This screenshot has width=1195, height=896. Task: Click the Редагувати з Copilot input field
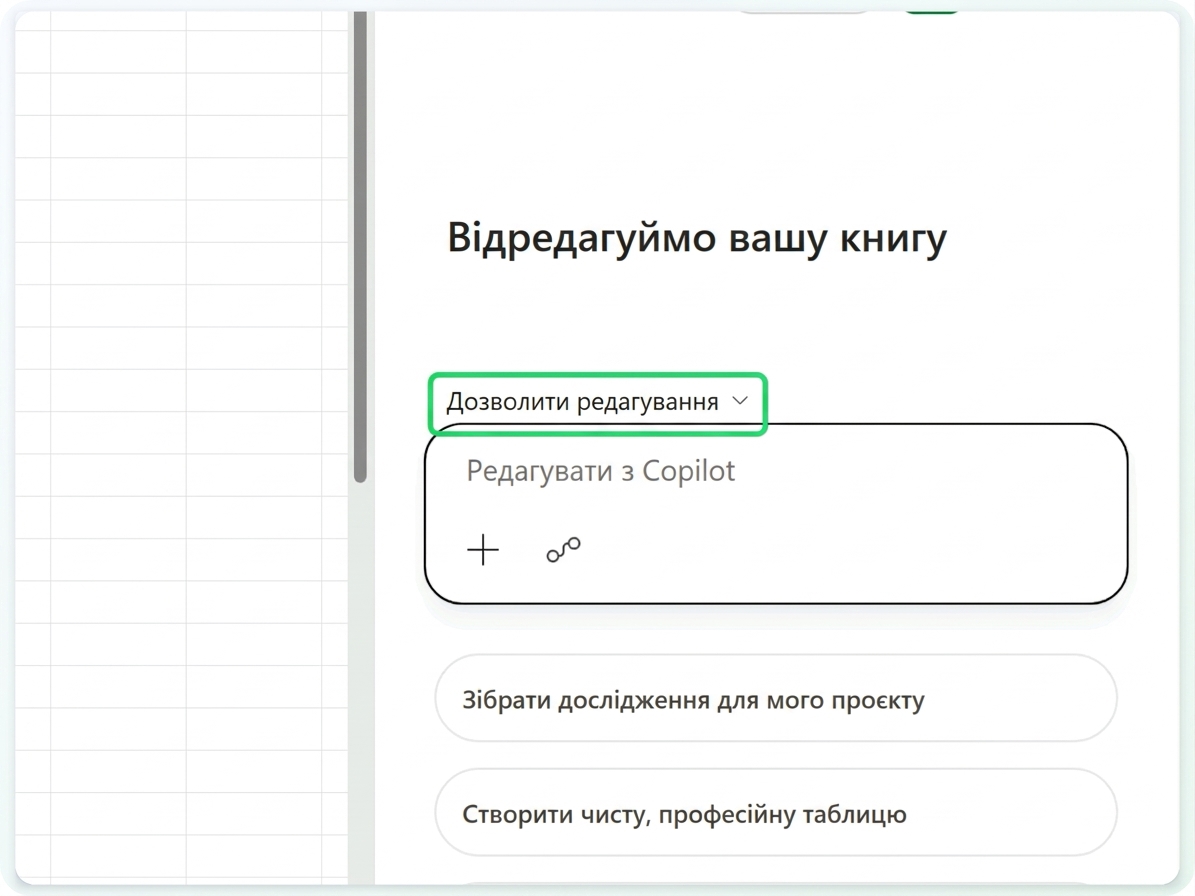pyautogui.click(x=776, y=513)
